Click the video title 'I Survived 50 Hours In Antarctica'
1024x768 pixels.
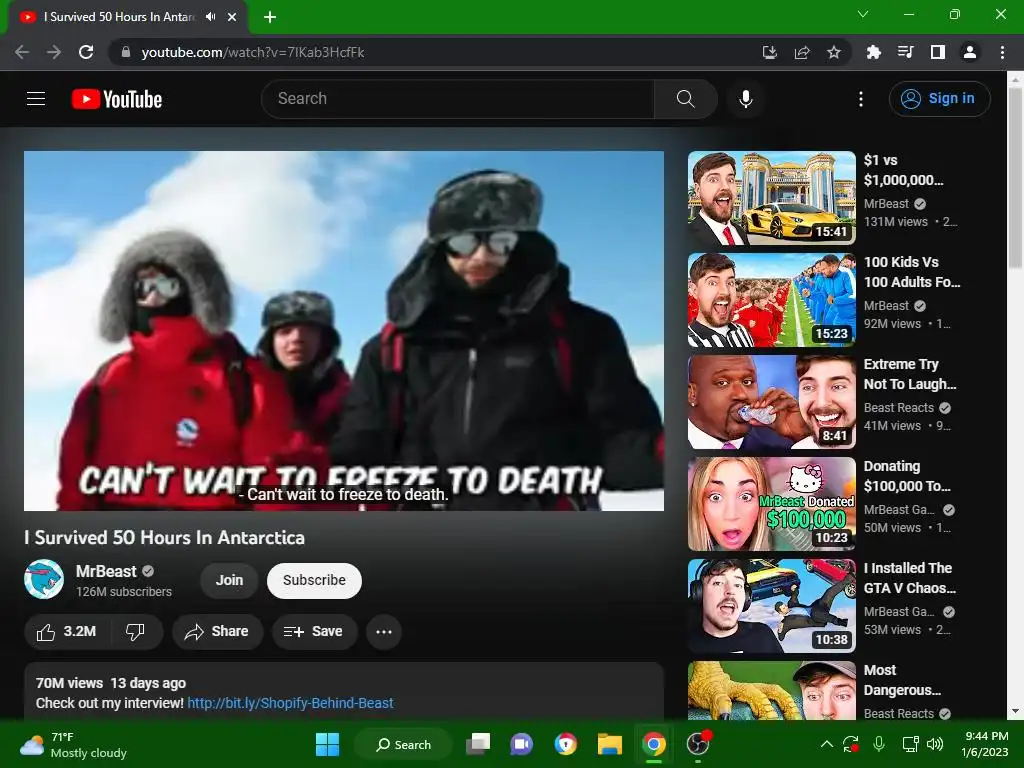(165, 537)
